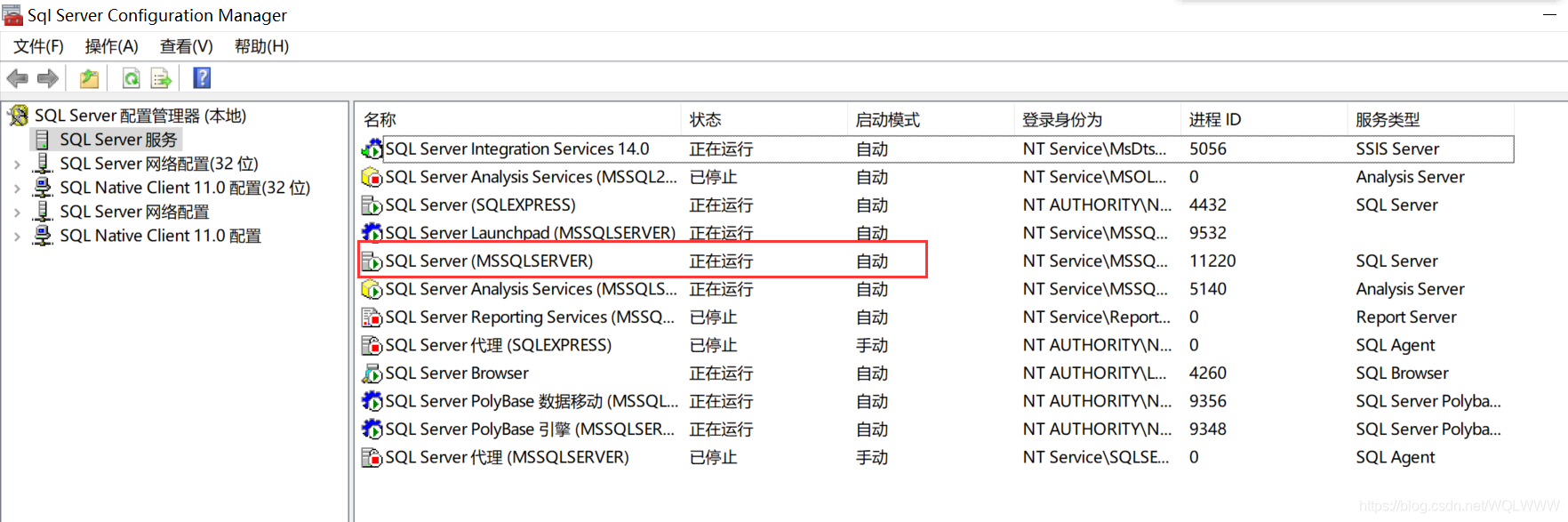
Task: Click process ID 4432
Action: click(1208, 205)
